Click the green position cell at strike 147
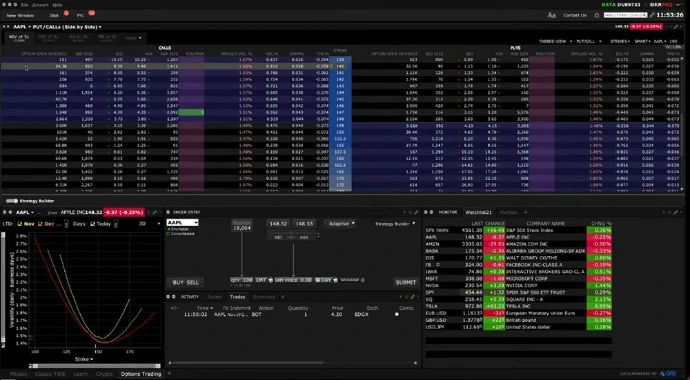The width and height of the screenshot is (690, 380). (x=191, y=113)
